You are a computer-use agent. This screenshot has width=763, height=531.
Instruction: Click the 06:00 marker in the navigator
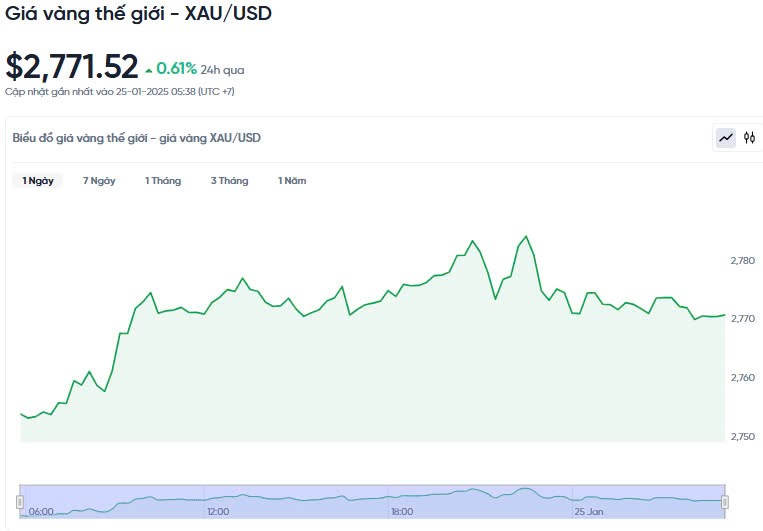[41, 512]
